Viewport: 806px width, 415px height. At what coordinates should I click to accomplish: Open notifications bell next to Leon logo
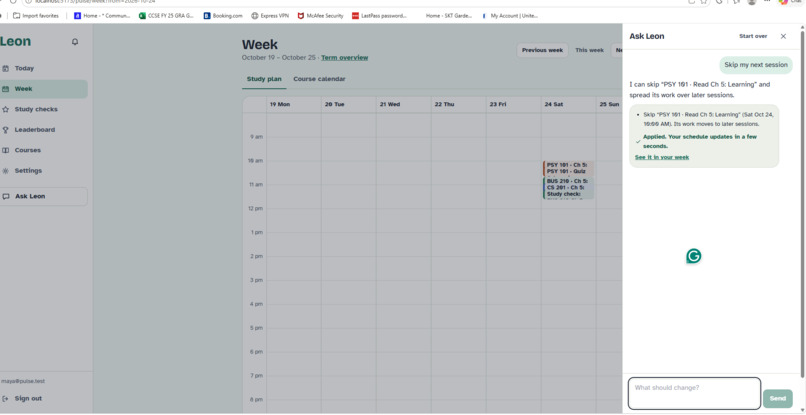point(75,42)
